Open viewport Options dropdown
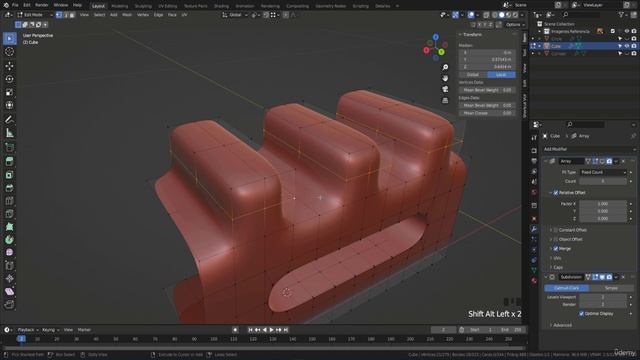The height and width of the screenshot is (360, 640). (x=515, y=24)
